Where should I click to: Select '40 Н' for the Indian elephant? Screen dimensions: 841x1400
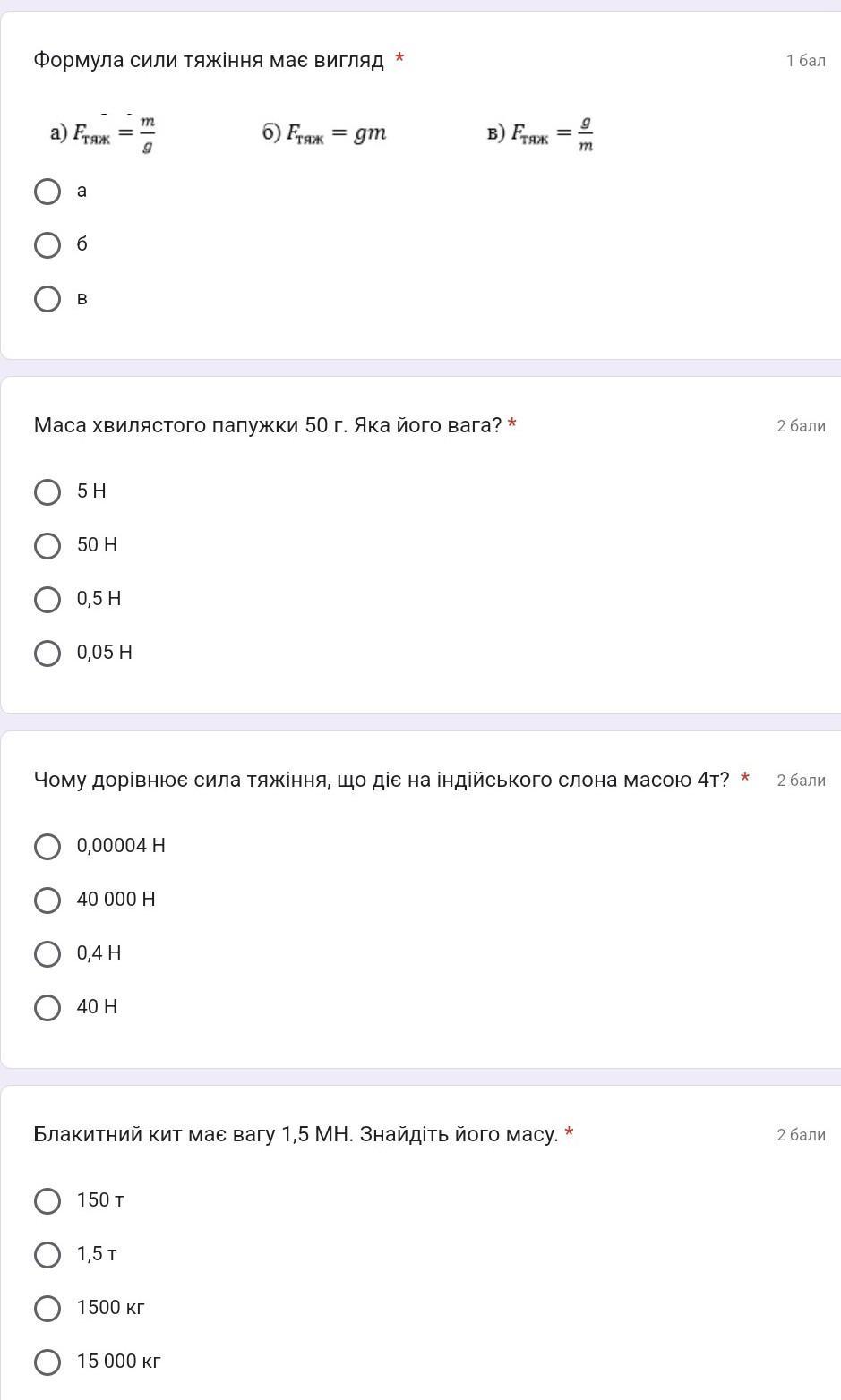[47, 1008]
